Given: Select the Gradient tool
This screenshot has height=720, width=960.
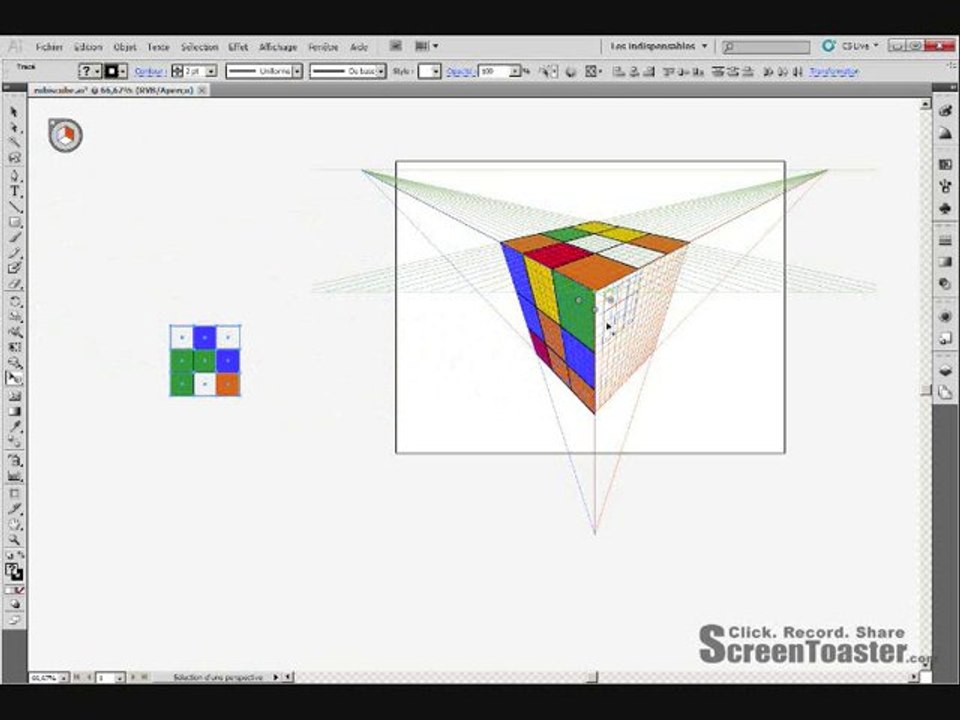Looking at the screenshot, I should click(15, 411).
